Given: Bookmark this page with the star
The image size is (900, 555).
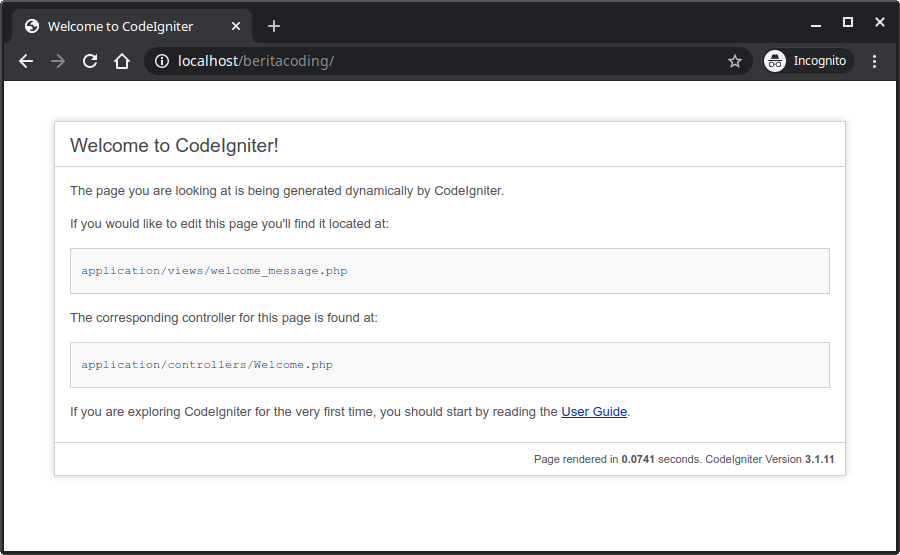Looking at the screenshot, I should pyautogui.click(x=735, y=61).
